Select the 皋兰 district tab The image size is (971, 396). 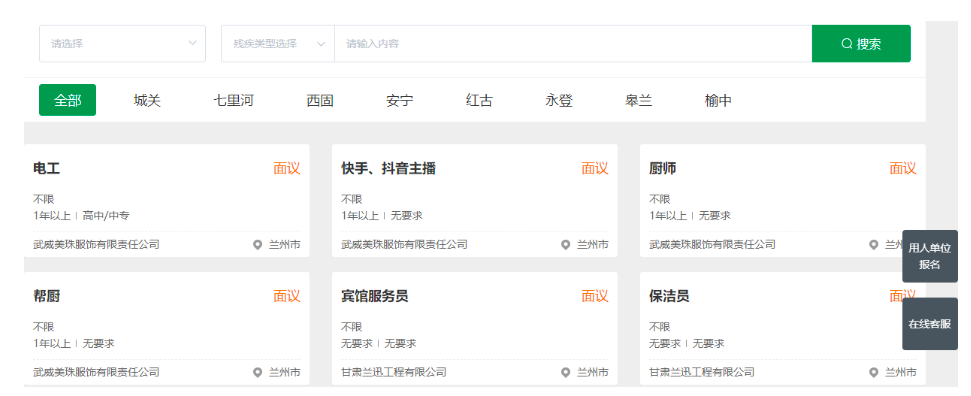tap(638, 100)
